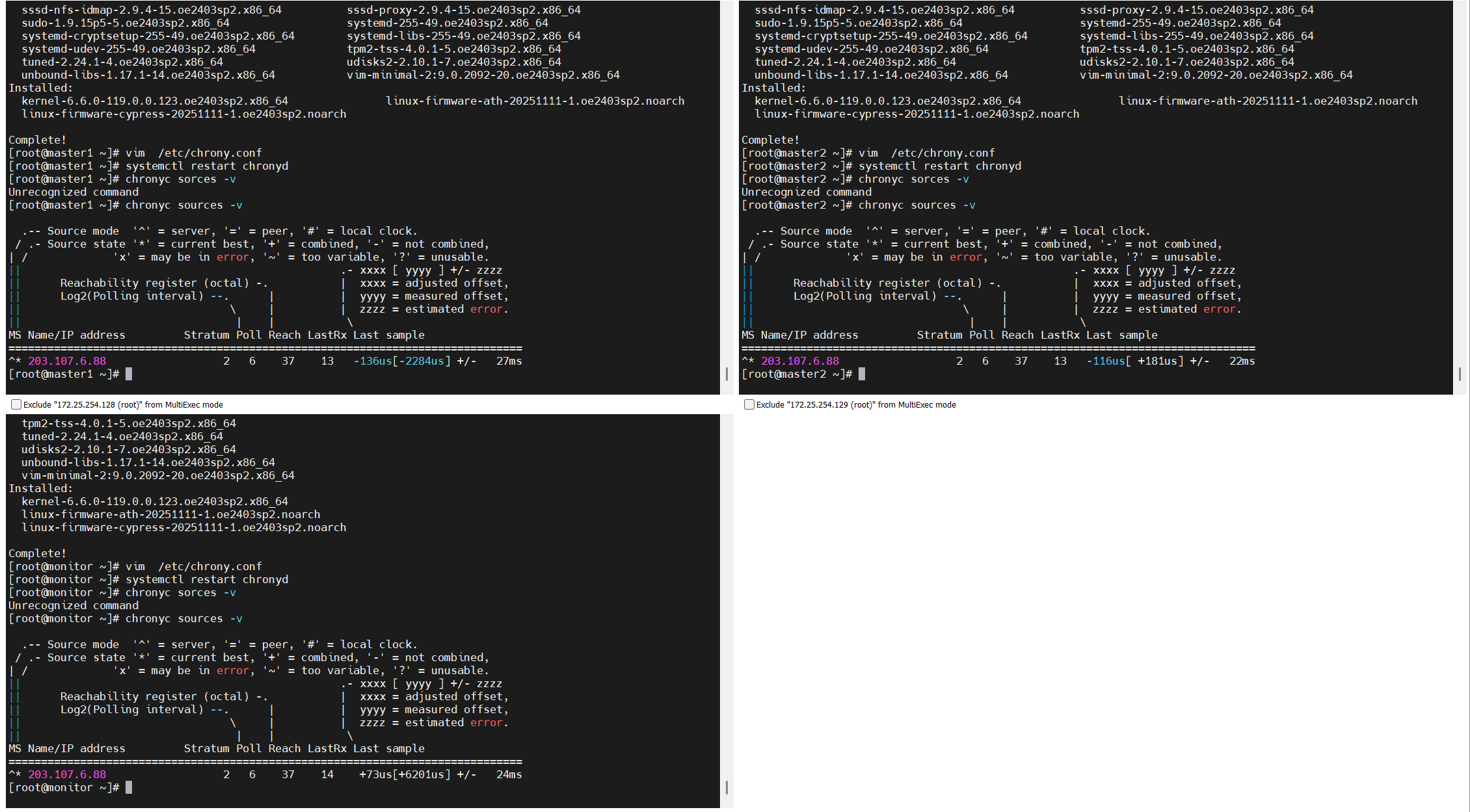
Task: Click "systemctl restart chronyd" line on master2
Action: [x=939, y=166]
